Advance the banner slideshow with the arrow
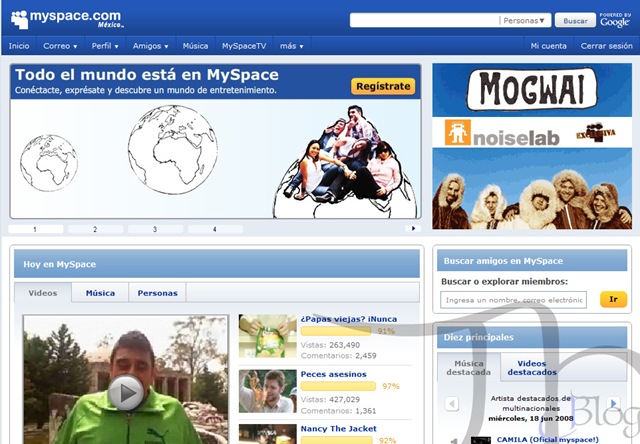 [x=413, y=229]
